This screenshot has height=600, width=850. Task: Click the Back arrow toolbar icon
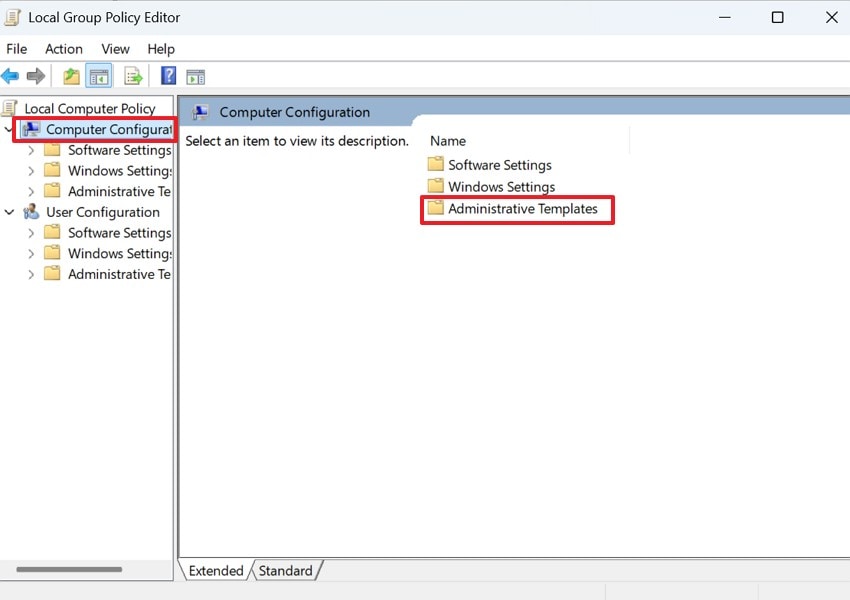[10, 76]
